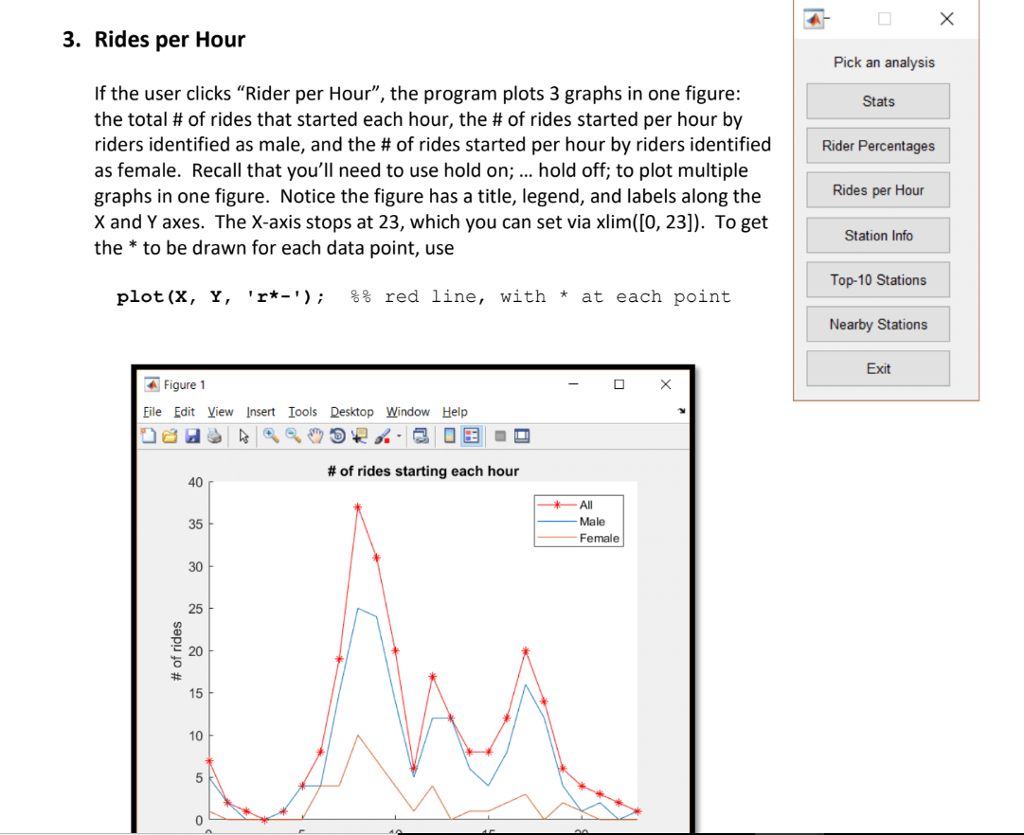Enable Rotate 3D mode
1024x835 pixels.
[x=336, y=436]
